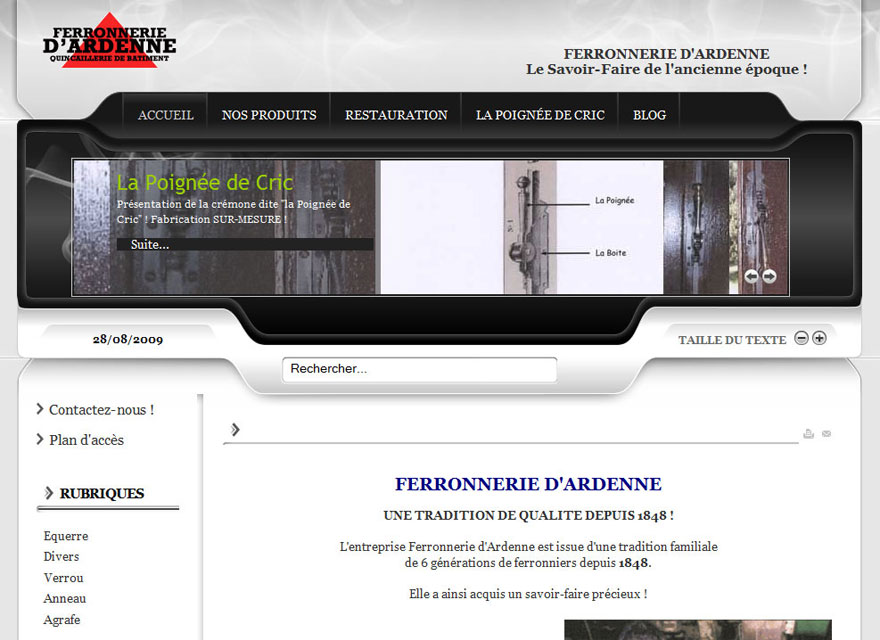Screen dimensions: 880x640
Task: Open the Blog menu item
Action: click(649, 115)
